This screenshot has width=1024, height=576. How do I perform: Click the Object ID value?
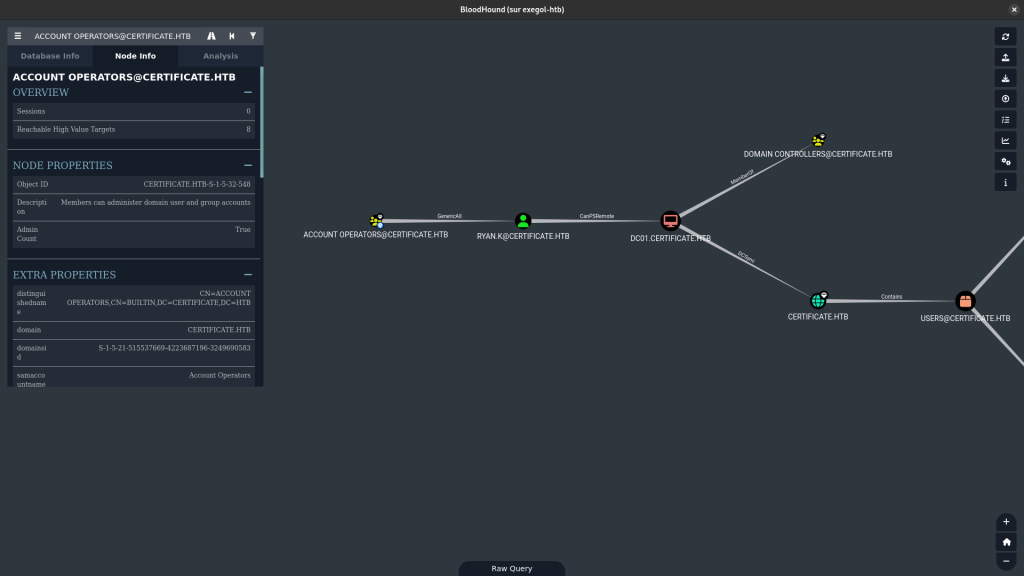coord(197,184)
